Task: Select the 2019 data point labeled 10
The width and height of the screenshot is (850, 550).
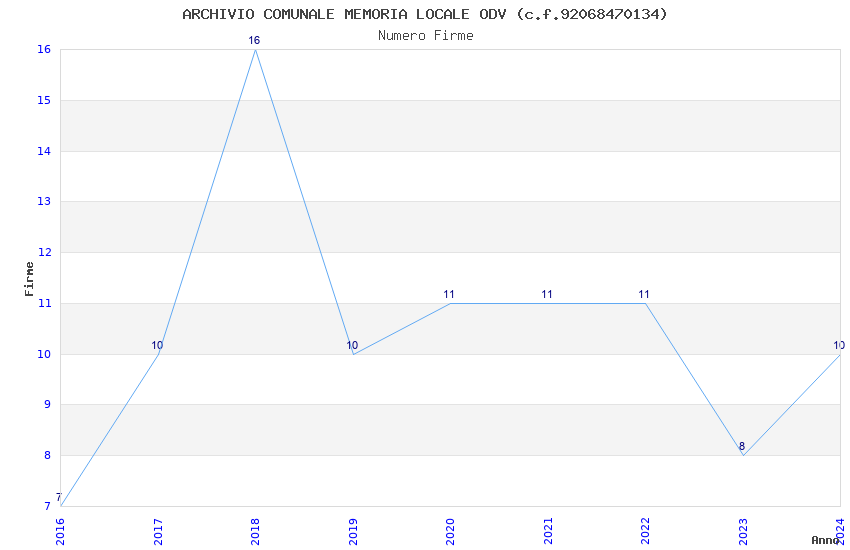Action: (x=353, y=354)
